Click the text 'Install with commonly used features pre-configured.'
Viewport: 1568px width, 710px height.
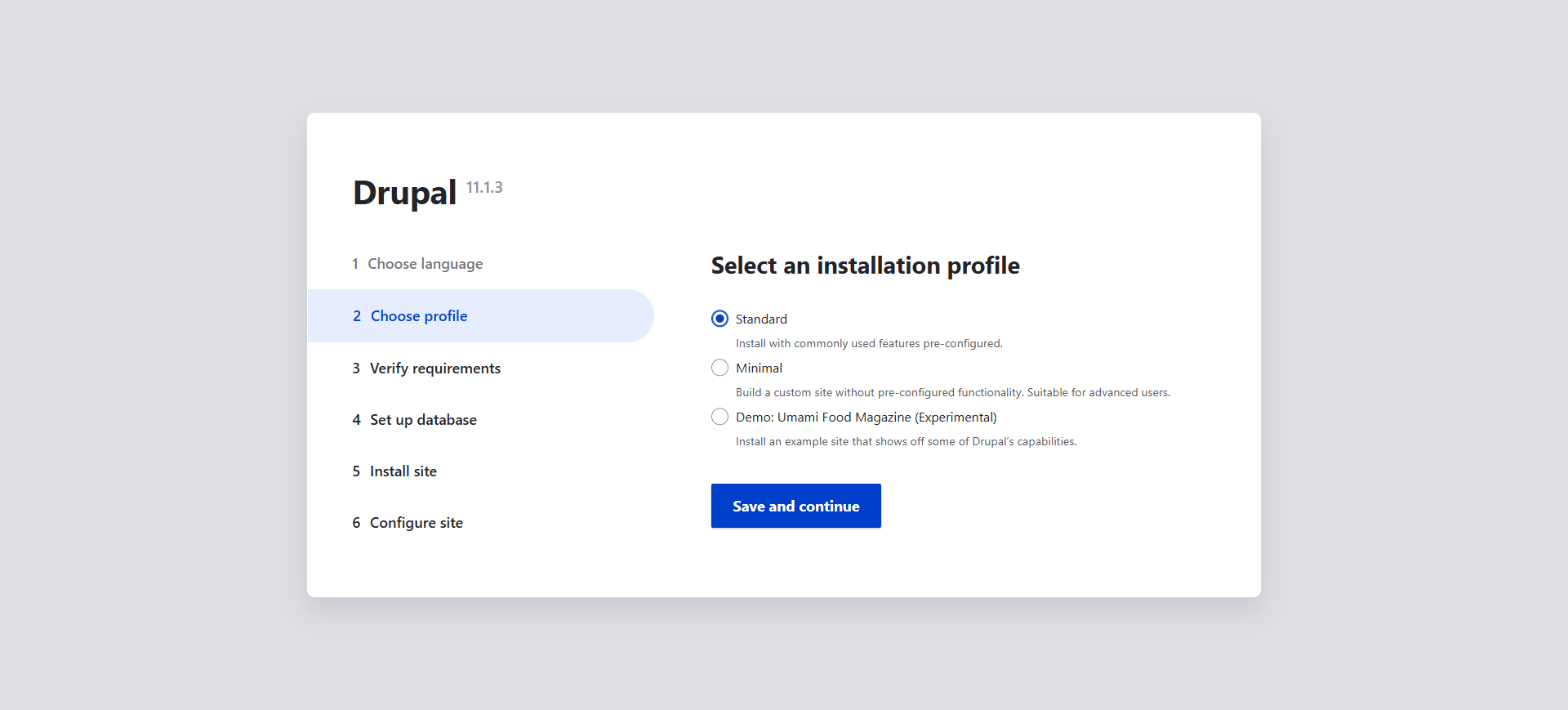click(869, 343)
